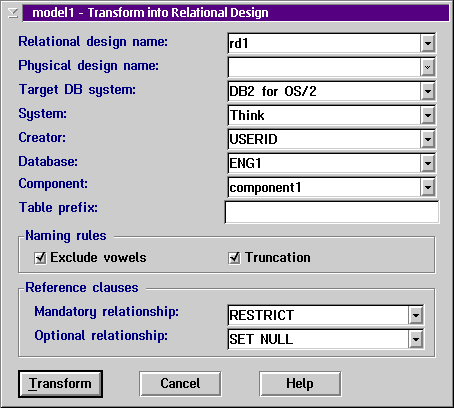Open Help for this dialog
Screen dimensions: 454x408
pyautogui.click(x=300, y=384)
